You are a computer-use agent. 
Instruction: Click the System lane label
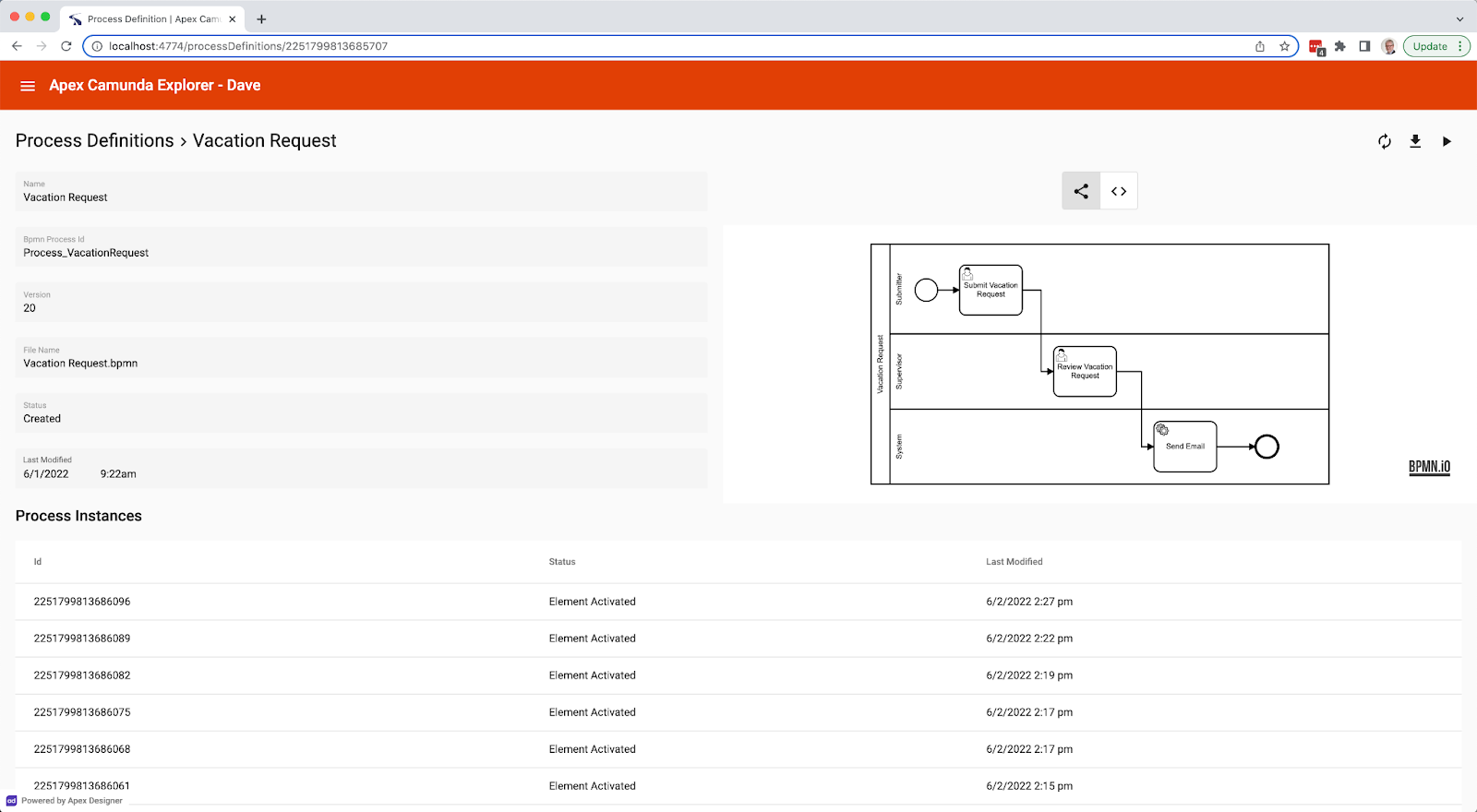pyautogui.click(x=899, y=447)
